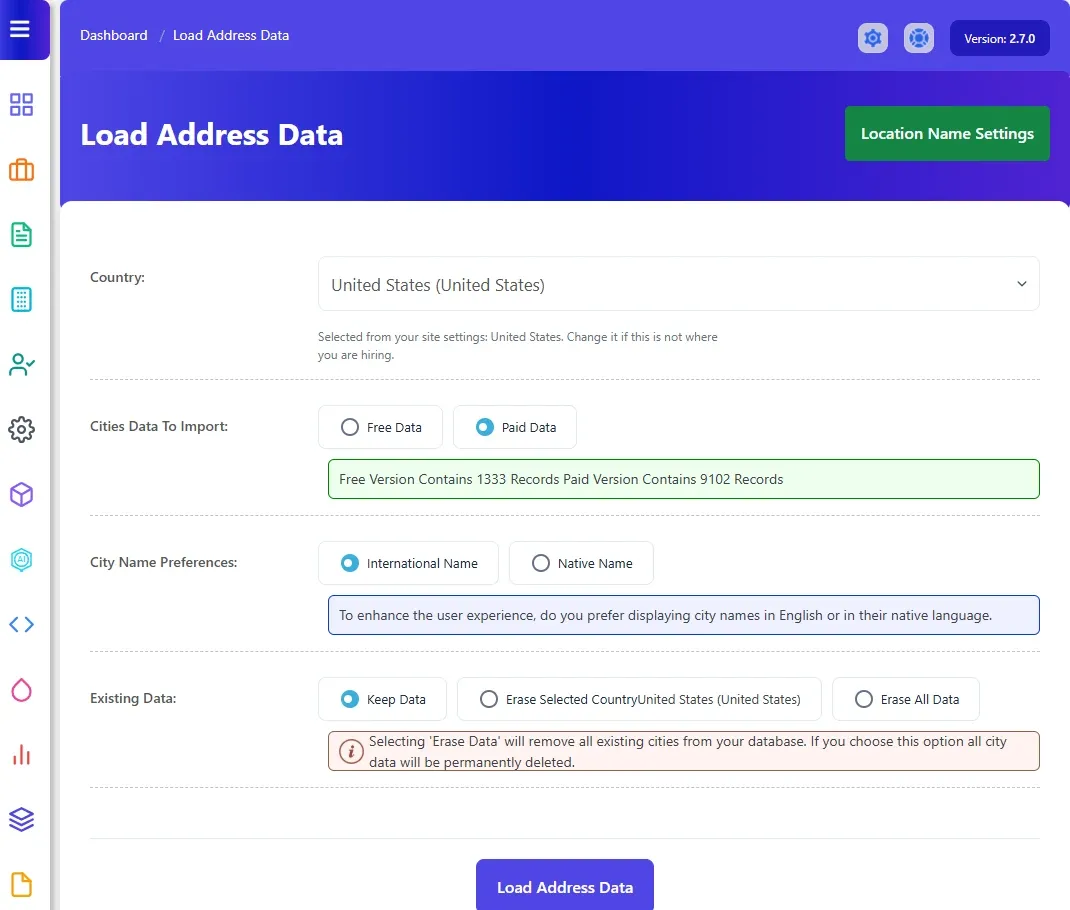
Task: Click the 'Selected from your site settings' hint
Action: pos(517,346)
